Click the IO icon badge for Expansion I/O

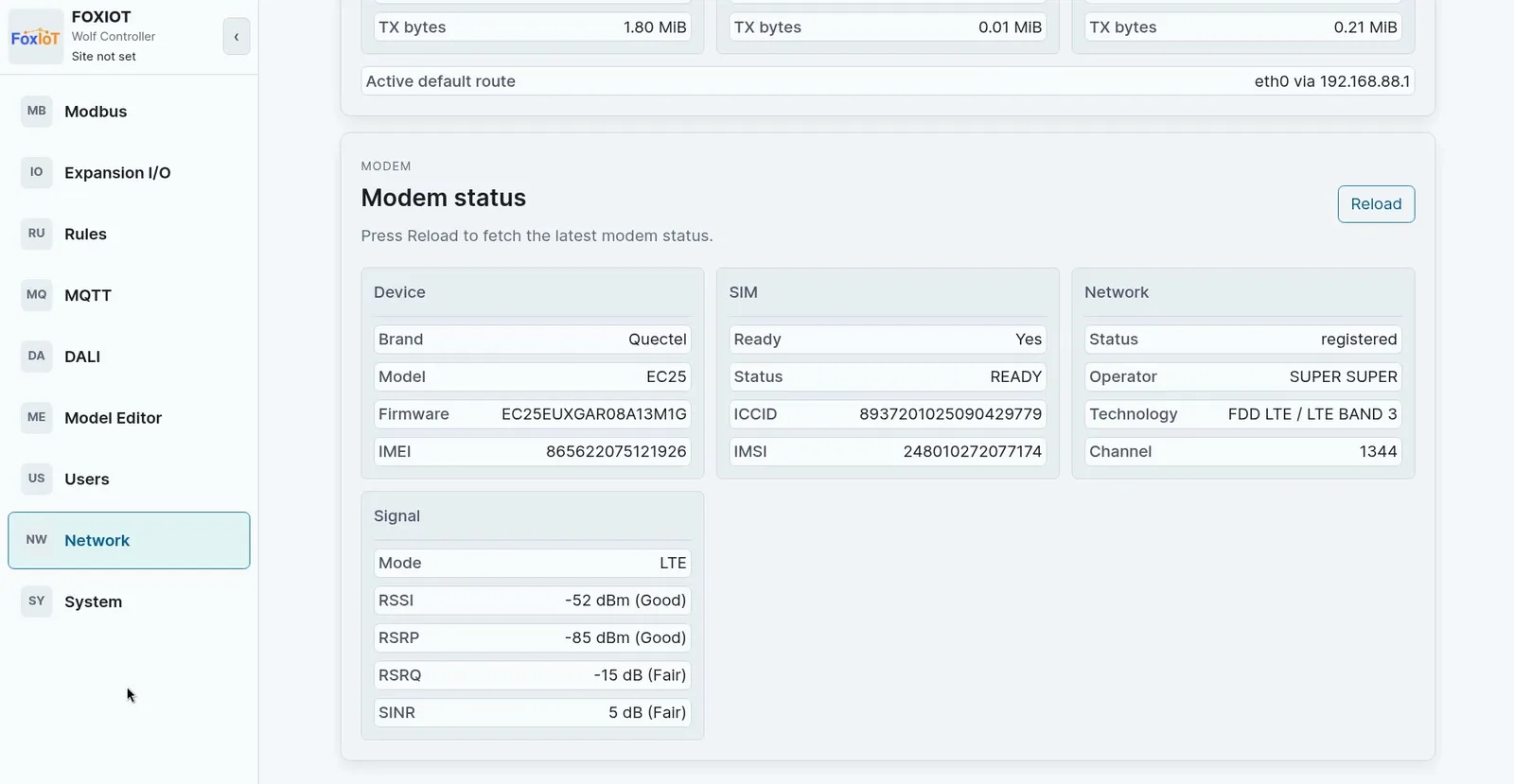[36, 172]
